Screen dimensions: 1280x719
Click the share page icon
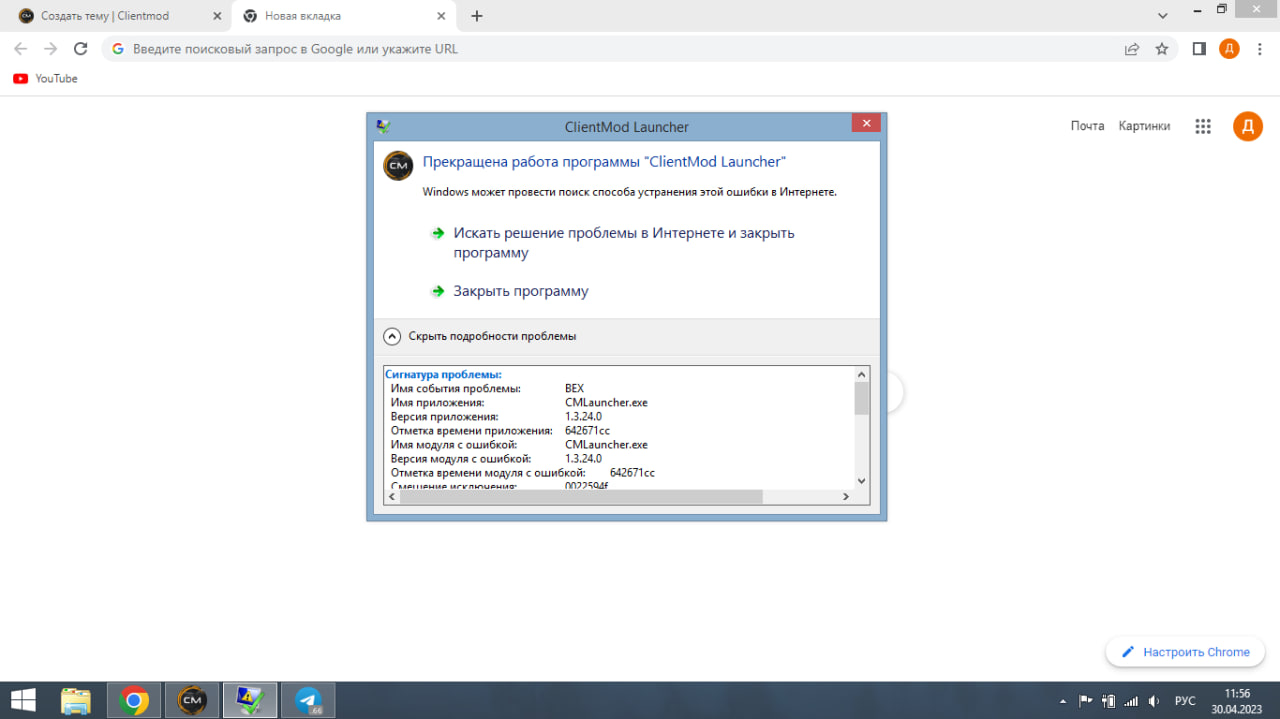1132,49
